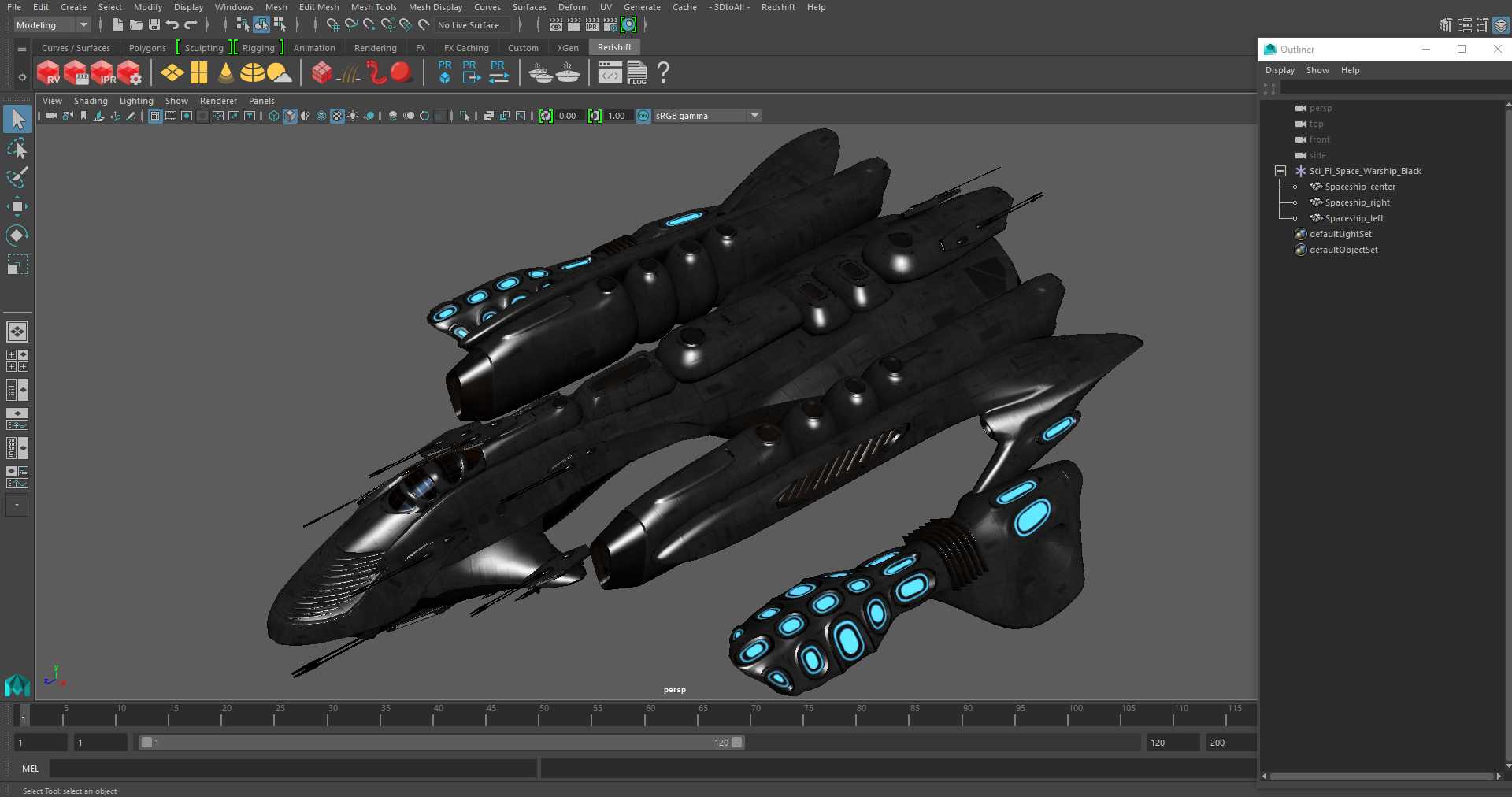Viewport: 1512px width, 797px height.
Task: Switch to four view layout
Action: [17, 361]
